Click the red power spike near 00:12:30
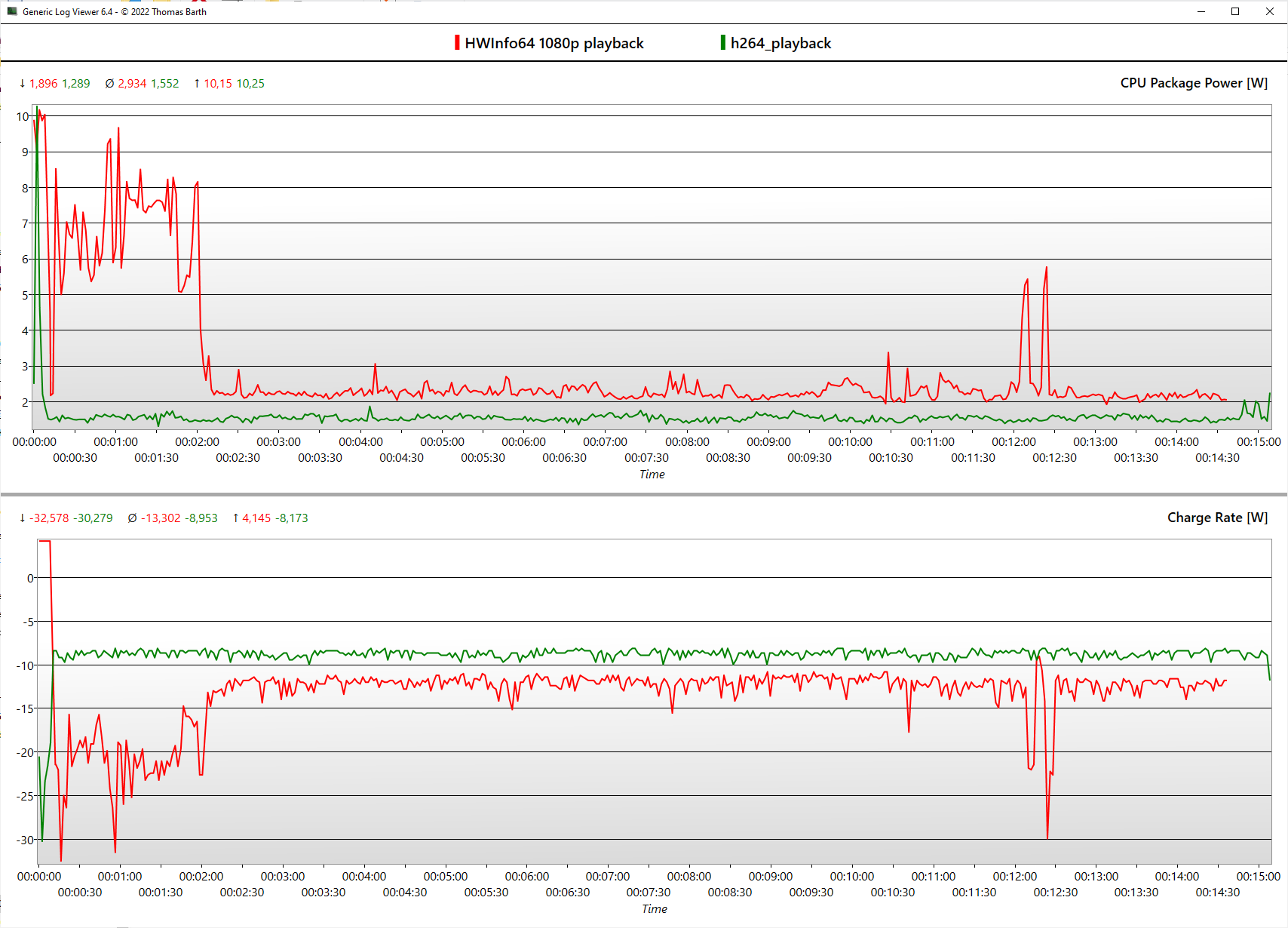This screenshot has height=928, width=1288. (x=1046, y=268)
